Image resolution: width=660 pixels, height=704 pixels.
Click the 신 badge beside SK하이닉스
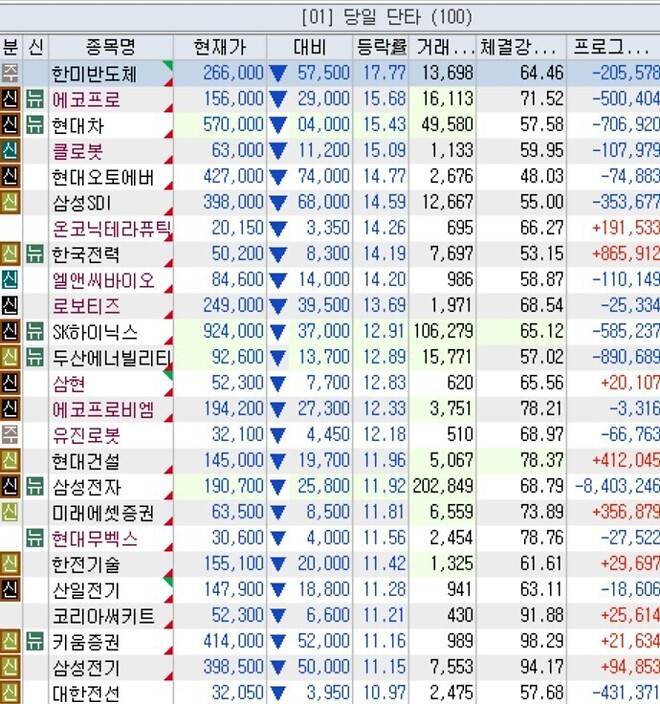[10, 331]
